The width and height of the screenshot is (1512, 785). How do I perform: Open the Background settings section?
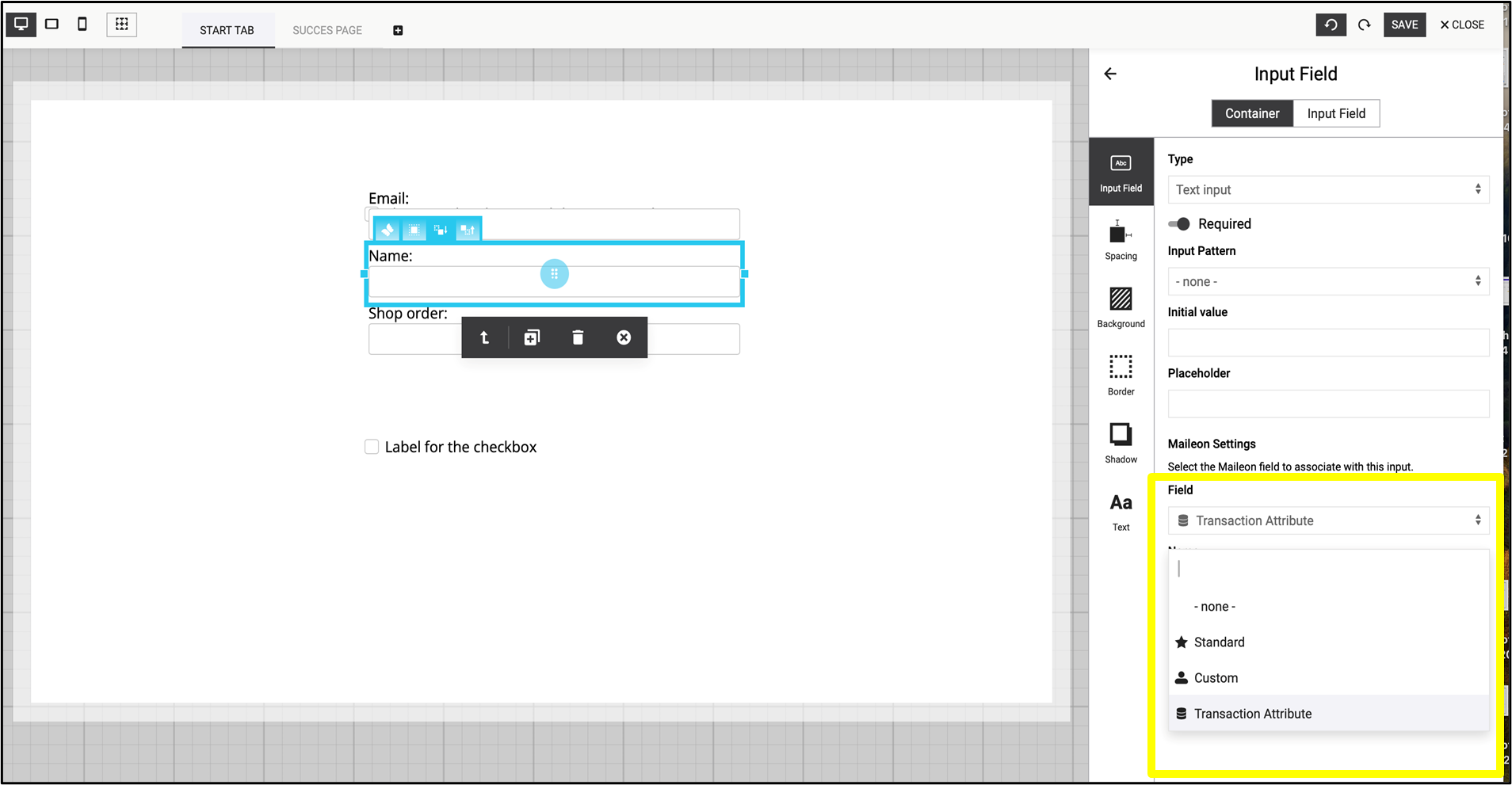(1121, 308)
